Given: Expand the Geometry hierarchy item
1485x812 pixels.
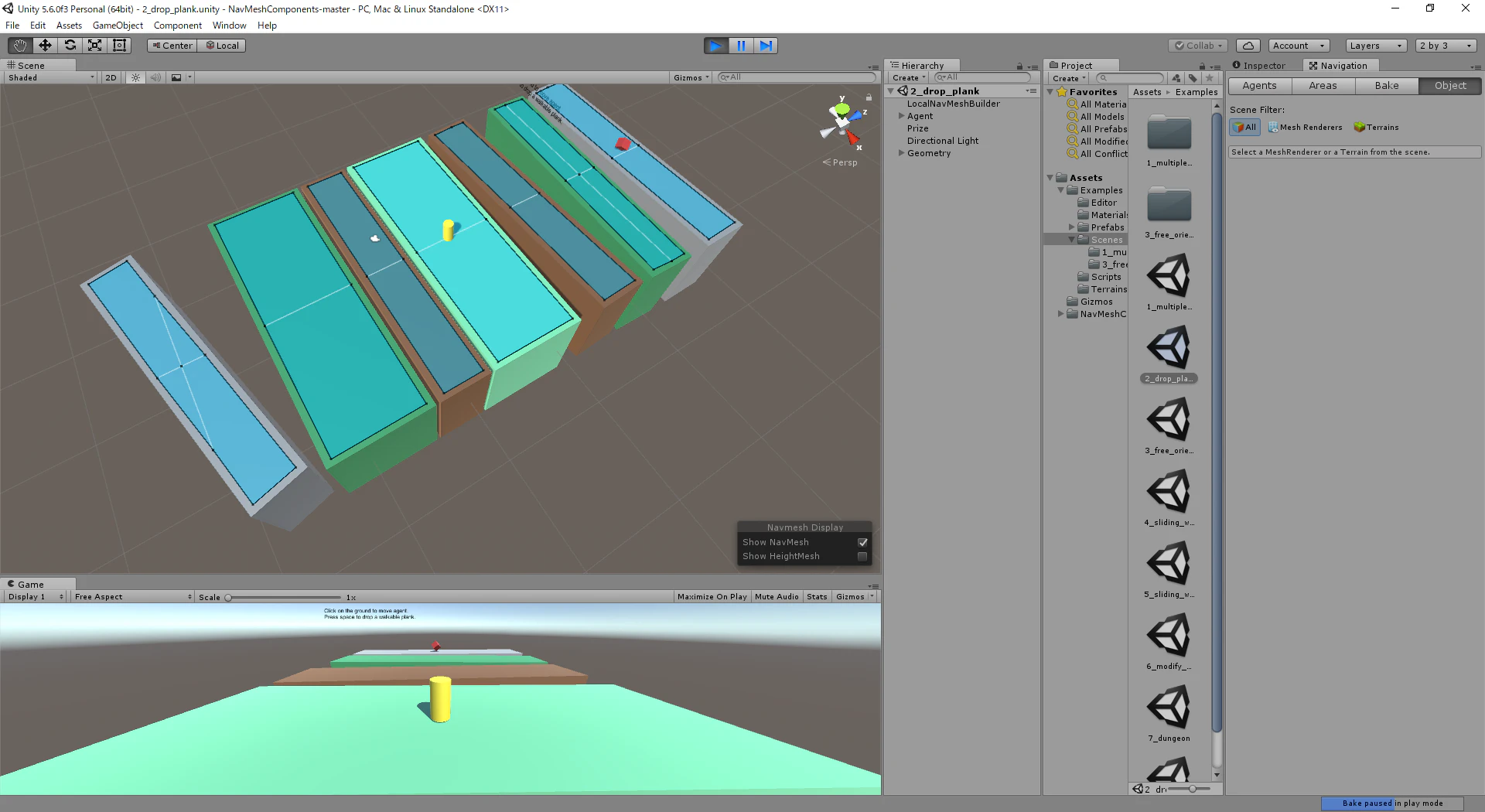Looking at the screenshot, I should coord(901,153).
